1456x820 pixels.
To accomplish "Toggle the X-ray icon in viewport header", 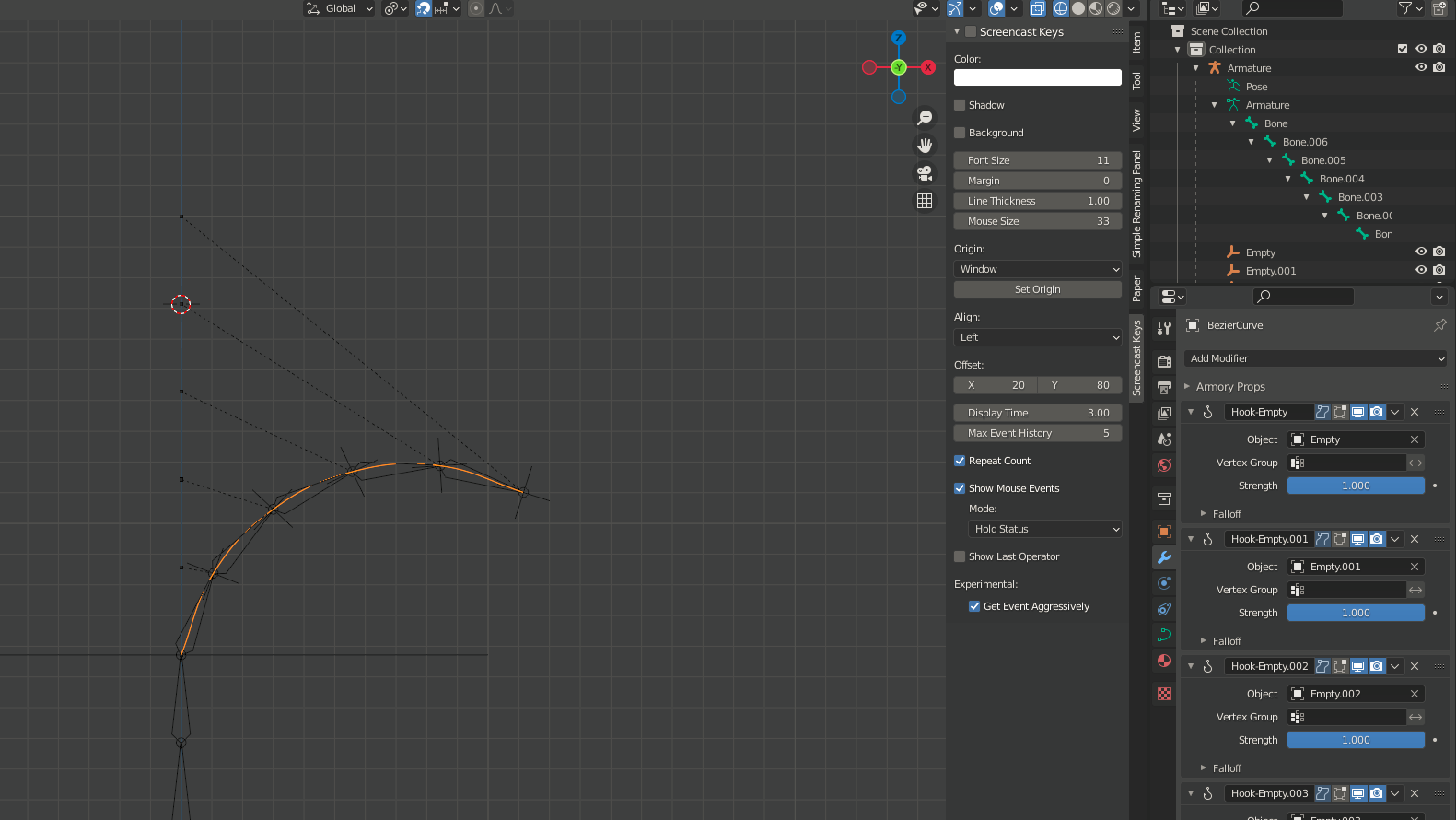I will pos(1038,8).
